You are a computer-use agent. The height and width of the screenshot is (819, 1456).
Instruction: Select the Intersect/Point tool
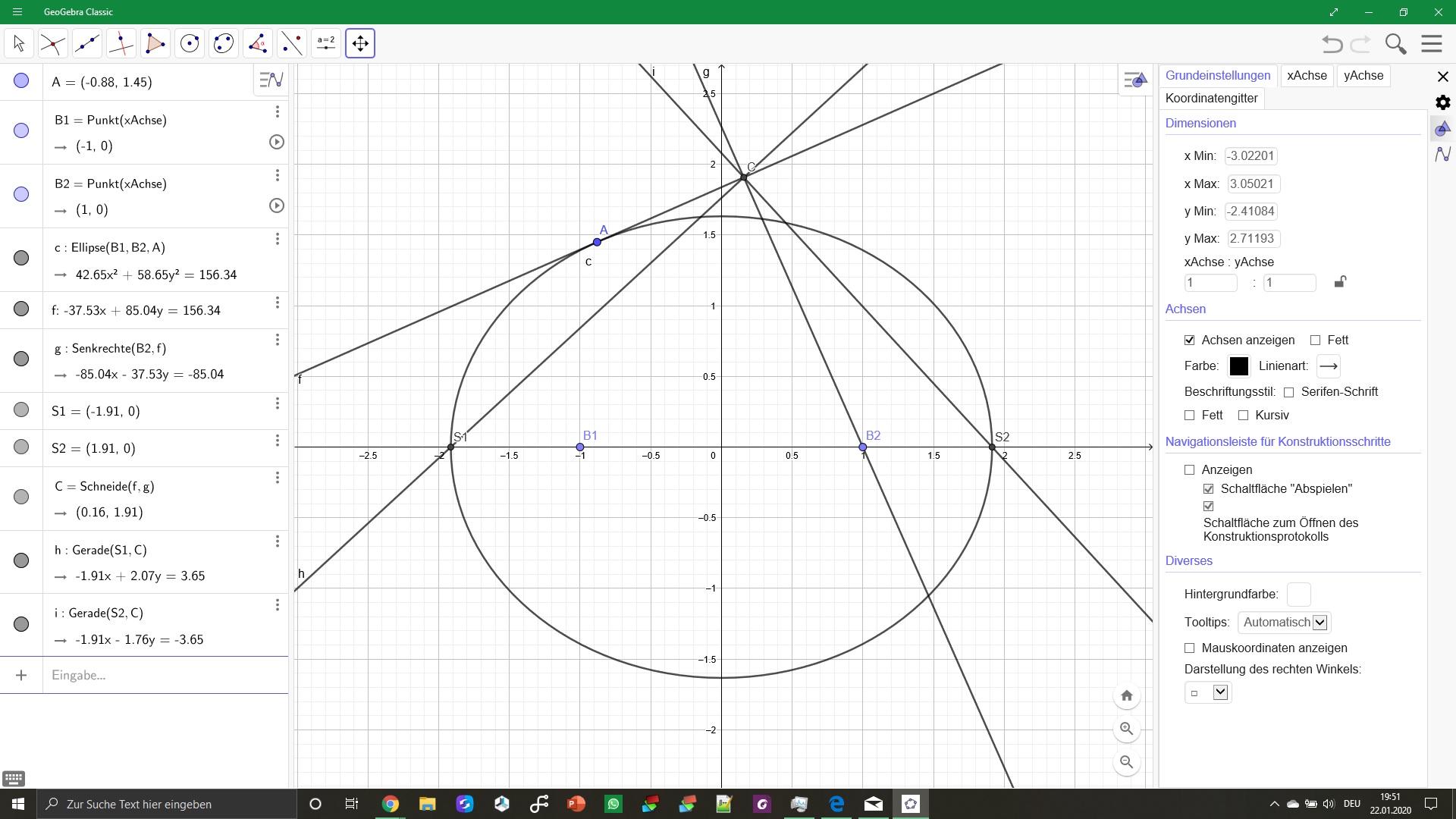(x=53, y=43)
